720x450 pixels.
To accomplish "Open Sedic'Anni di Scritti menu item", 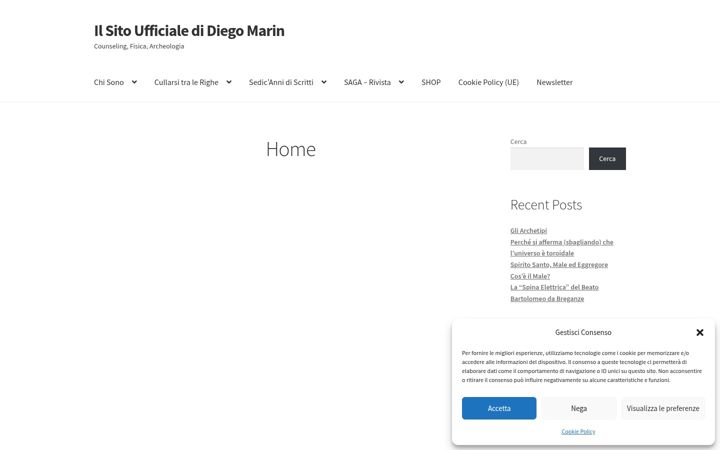I will pyautogui.click(x=281, y=82).
